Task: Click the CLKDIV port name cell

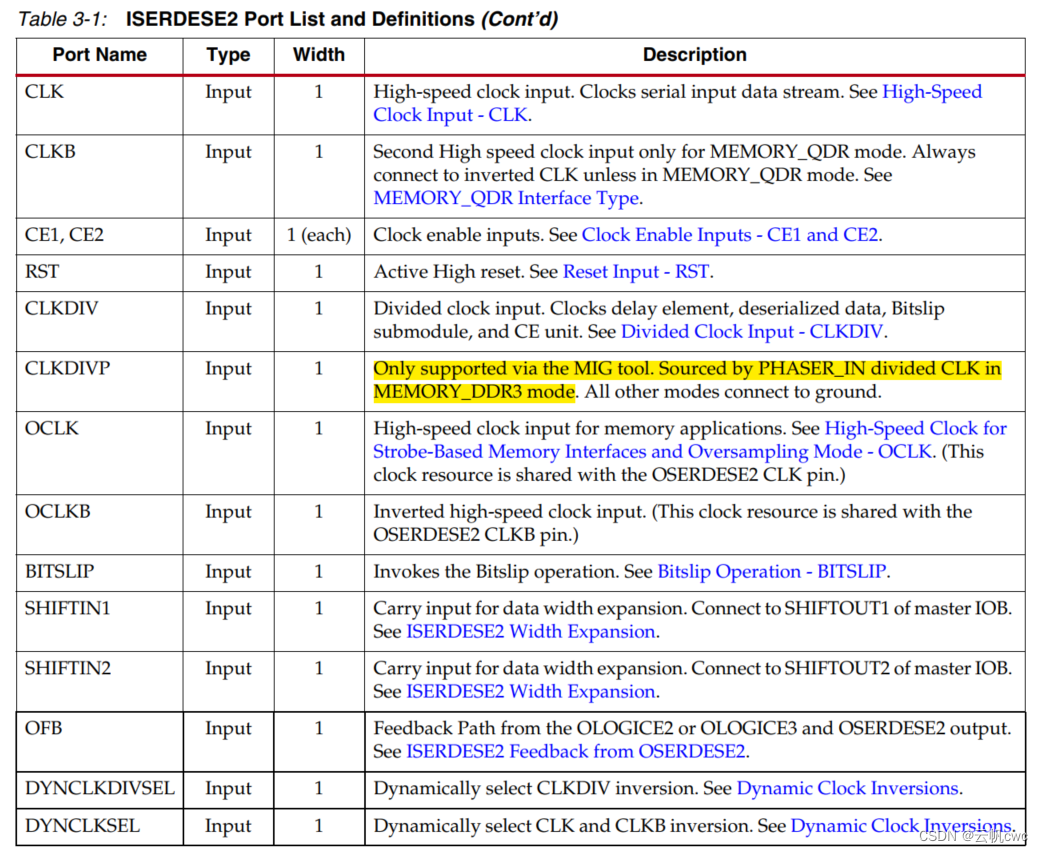Action: [100, 321]
